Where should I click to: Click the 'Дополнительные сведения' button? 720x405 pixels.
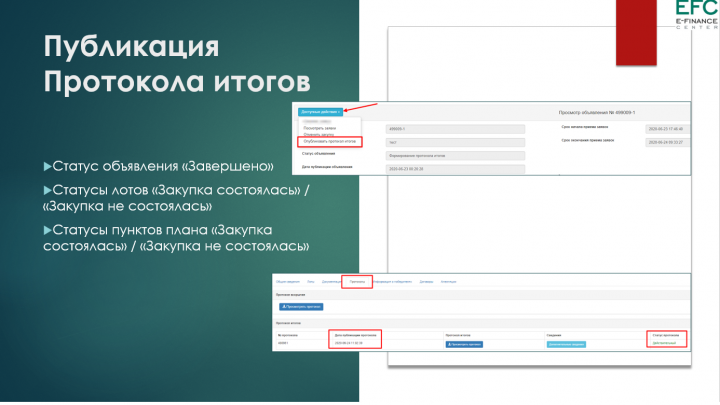(x=566, y=344)
